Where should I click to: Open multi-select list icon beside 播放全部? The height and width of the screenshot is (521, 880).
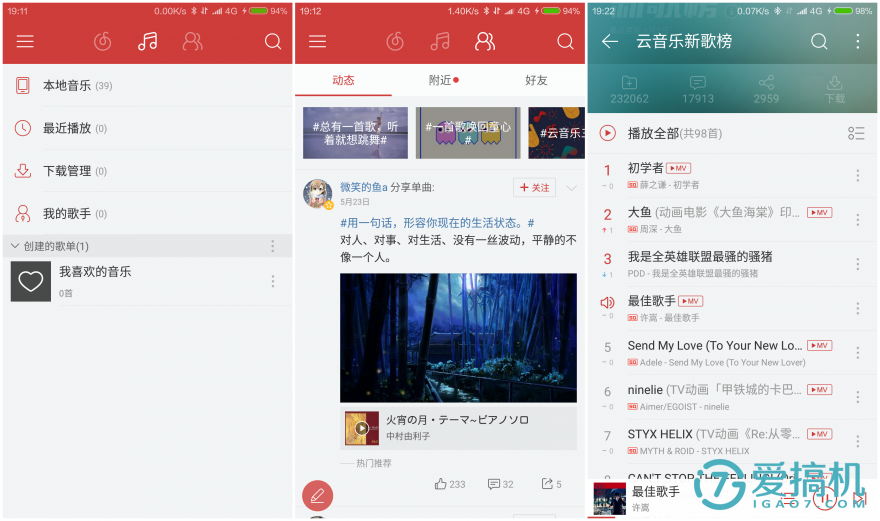pos(856,133)
